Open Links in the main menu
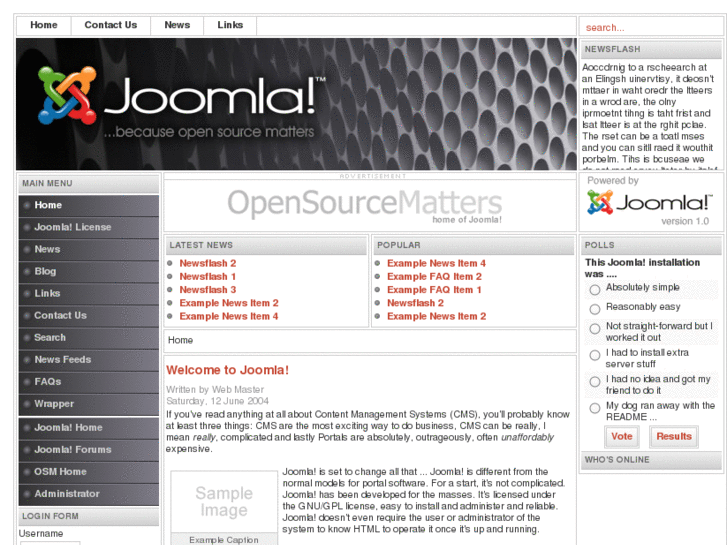The width and height of the screenshot is (727, 545). (89, 293)
